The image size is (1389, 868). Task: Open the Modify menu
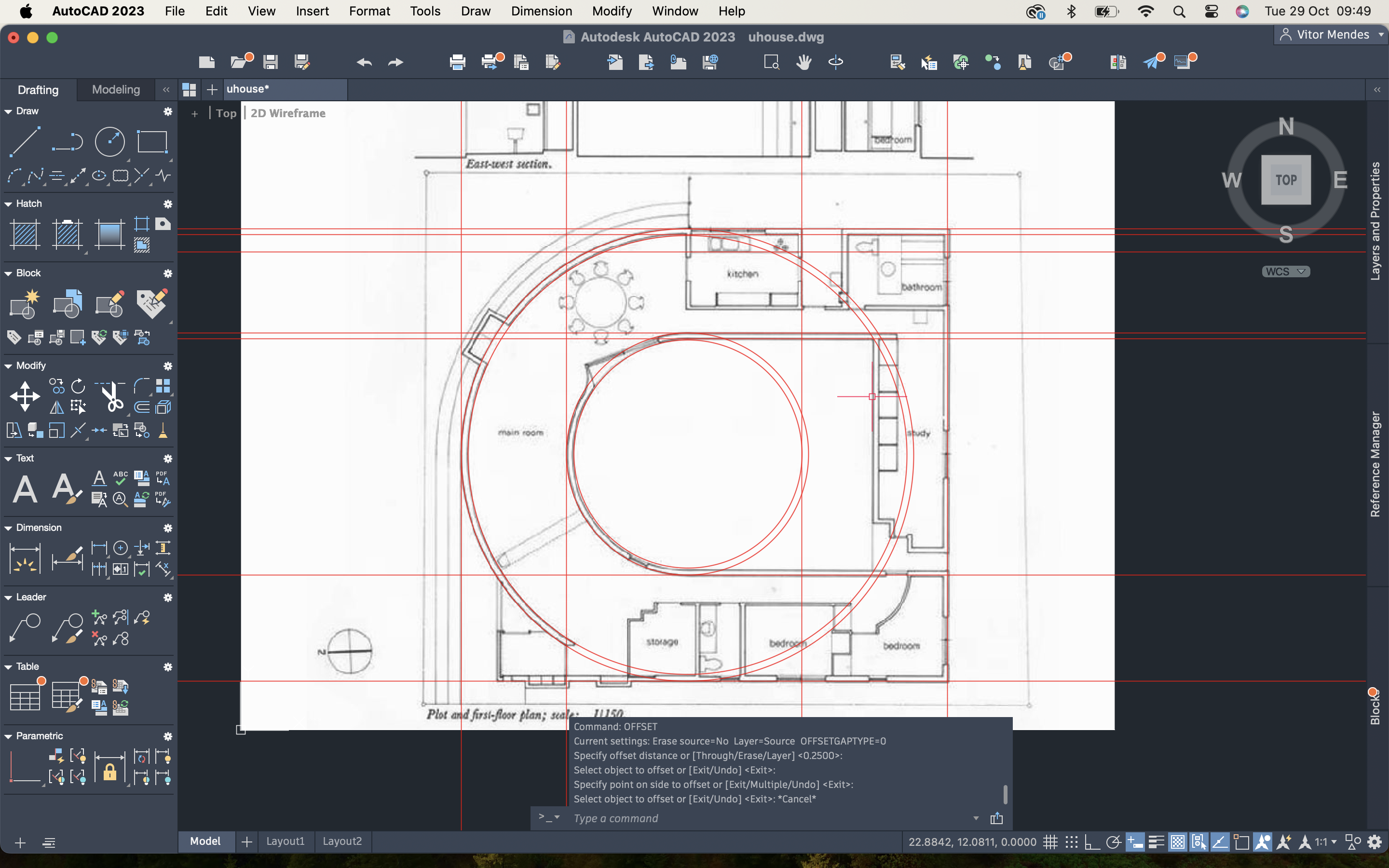612,11
